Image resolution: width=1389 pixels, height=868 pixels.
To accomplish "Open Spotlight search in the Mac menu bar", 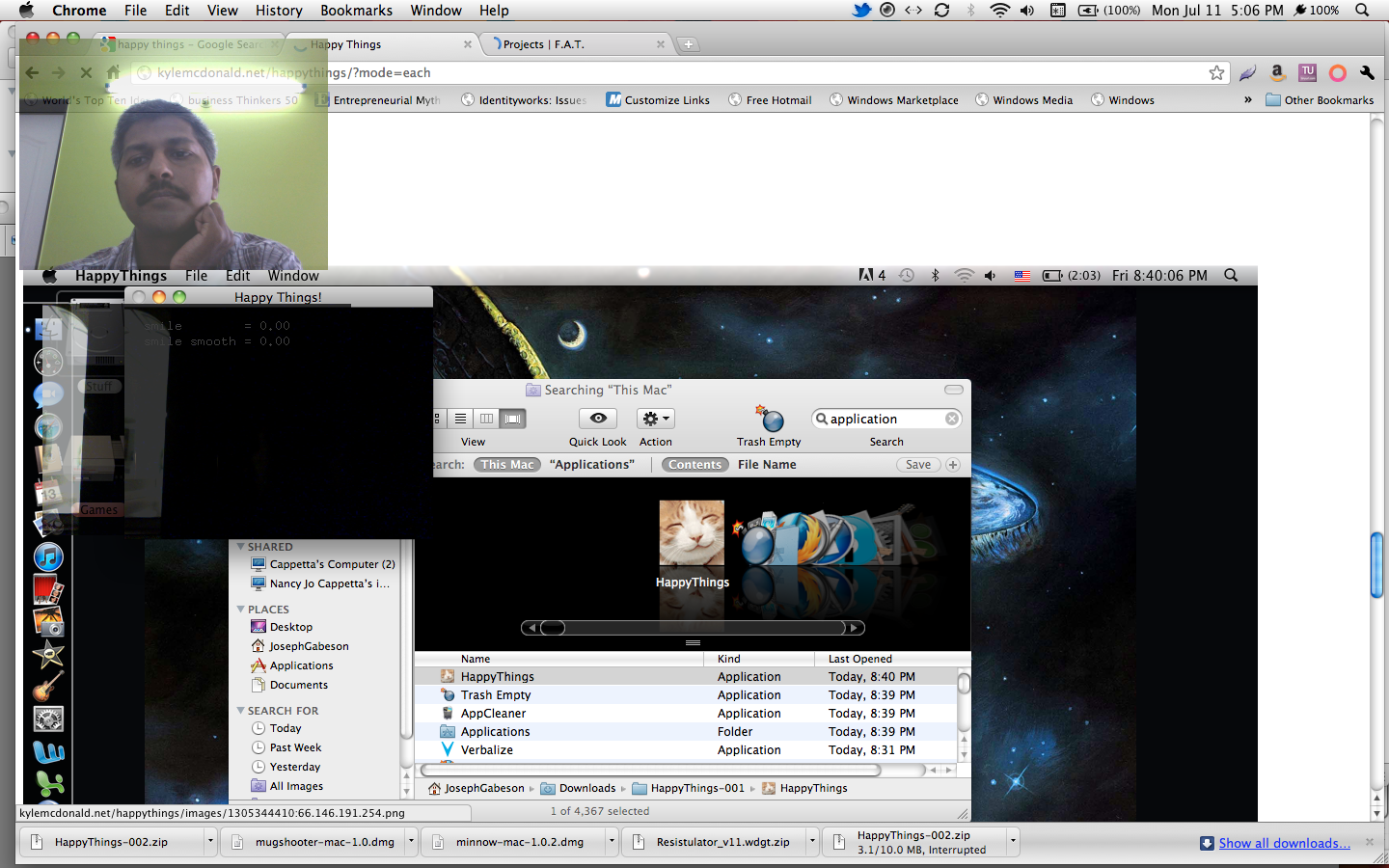I will (1362, 10).
